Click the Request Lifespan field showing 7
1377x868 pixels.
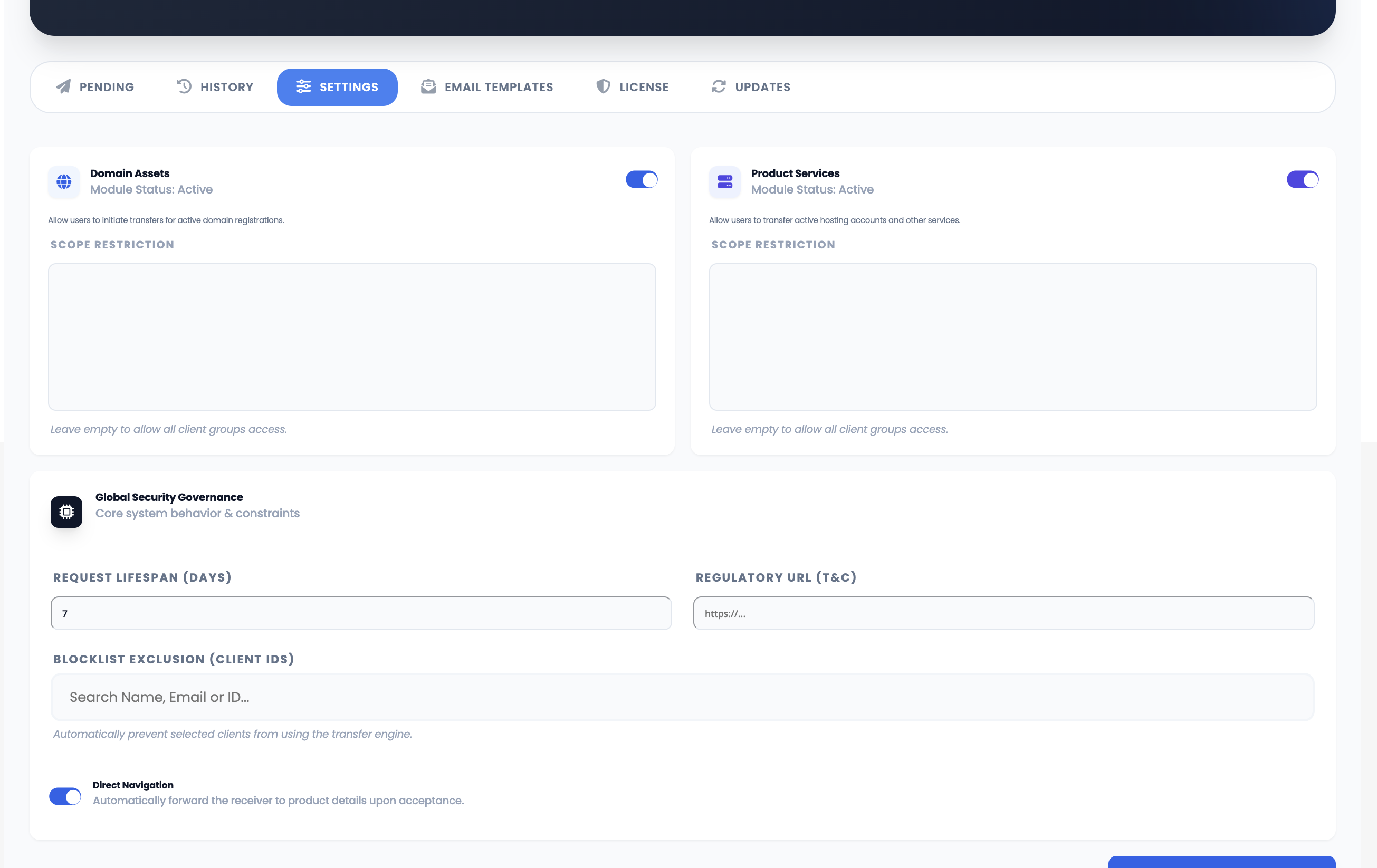click(360, 613)
